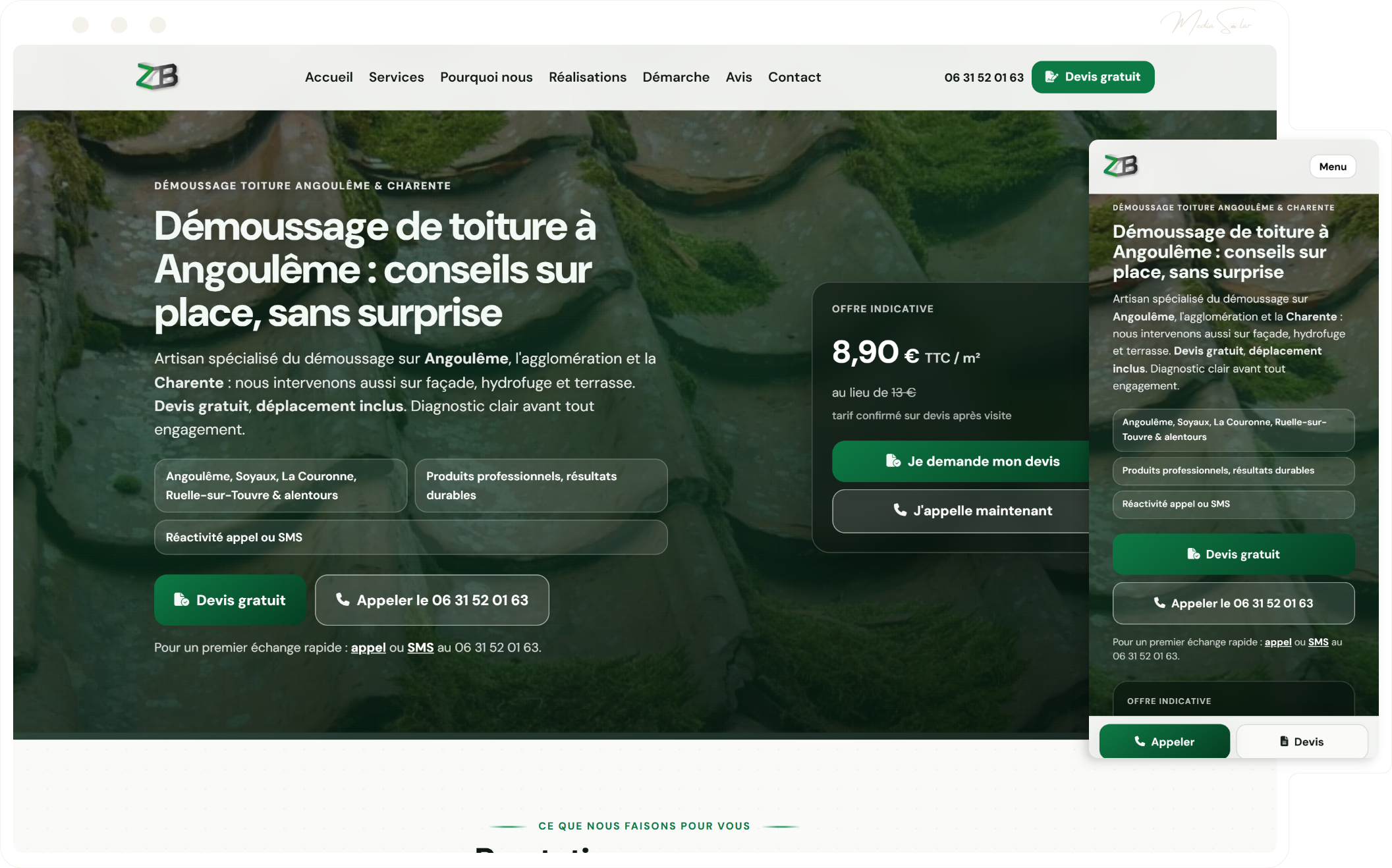Viewport: 1392px width, 868px height.
Task: Open the Avis nav item
Action: click(738, 77)
